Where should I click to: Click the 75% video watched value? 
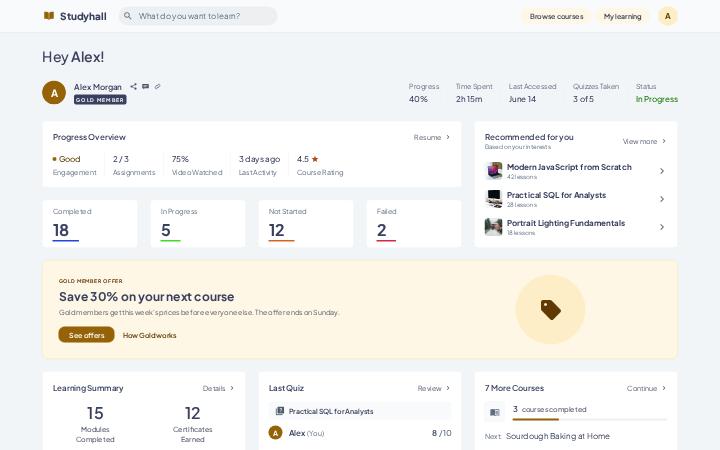180,159
